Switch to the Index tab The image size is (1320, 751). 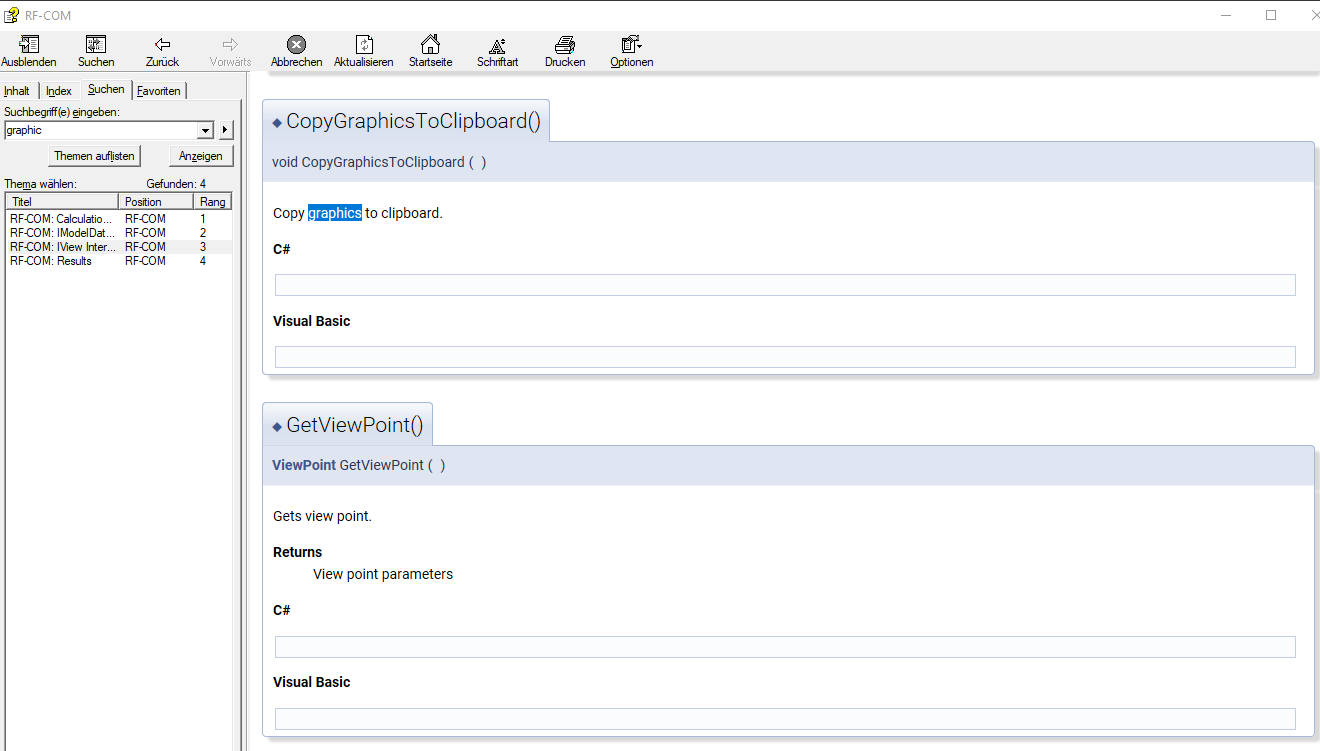pyautogui.click(x=58, y=90)
